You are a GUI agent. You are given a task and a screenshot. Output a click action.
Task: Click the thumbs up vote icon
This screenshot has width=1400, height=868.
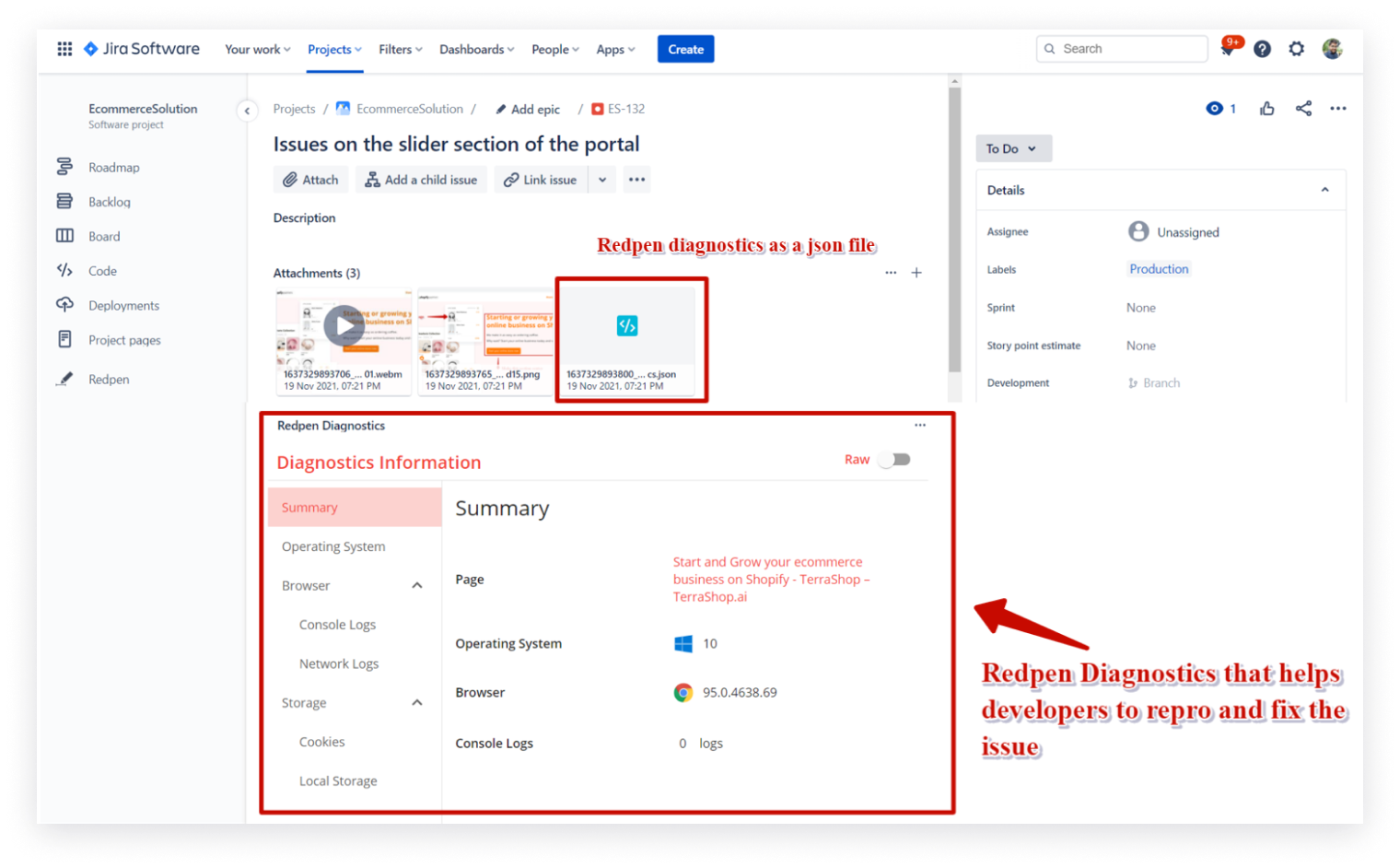[x=1267, y=109]
